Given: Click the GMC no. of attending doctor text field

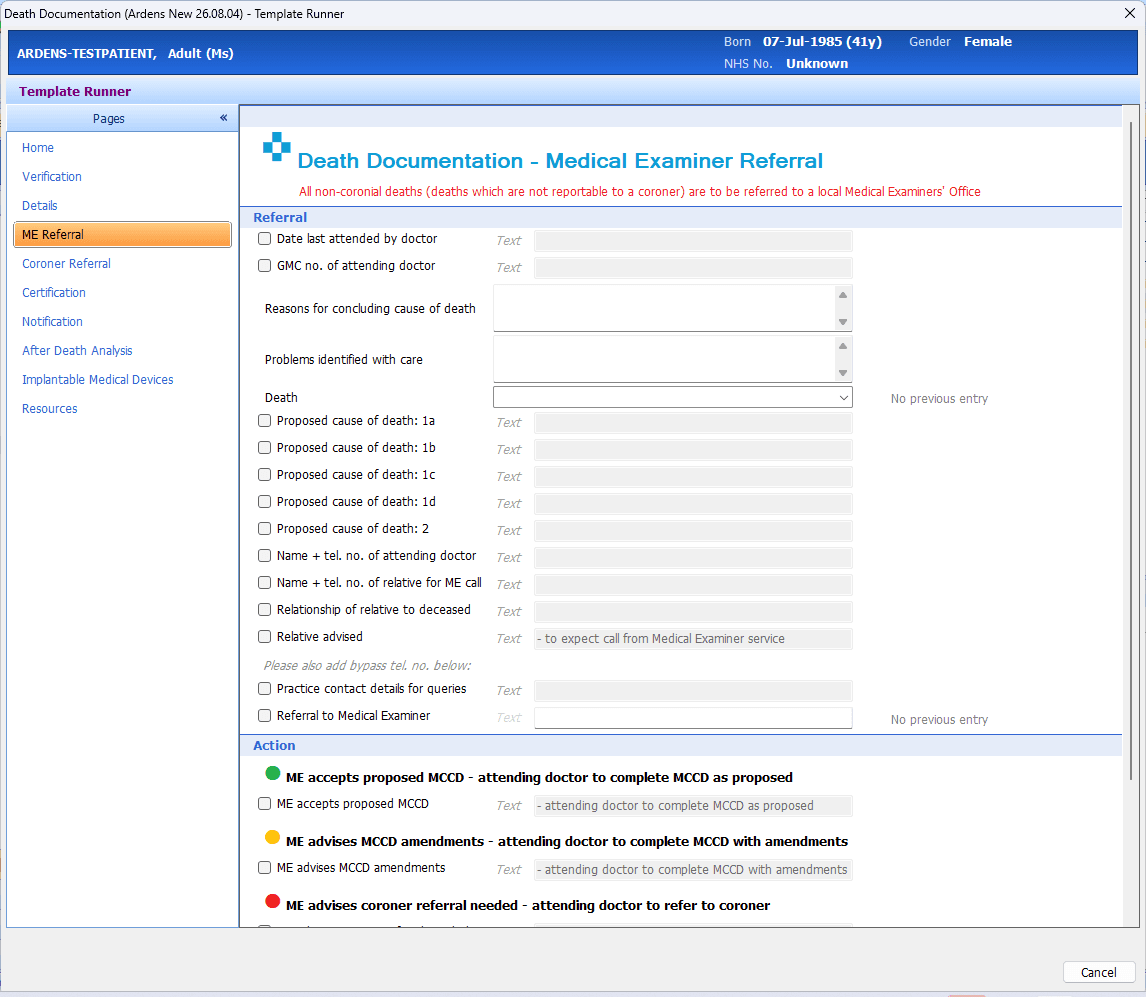Looking at the screenshot, I should click(693, 268).
